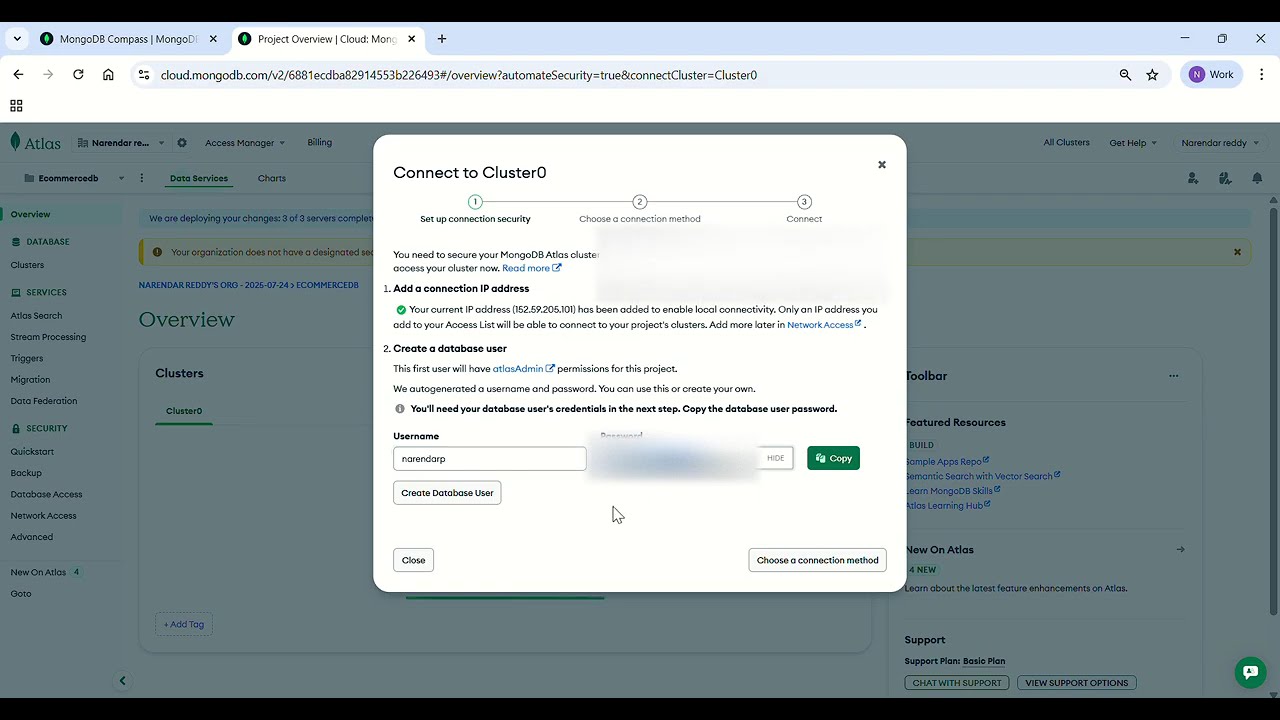Focus the Username input field
Screen dimensions: 1280x720
(x=489, y=459)
